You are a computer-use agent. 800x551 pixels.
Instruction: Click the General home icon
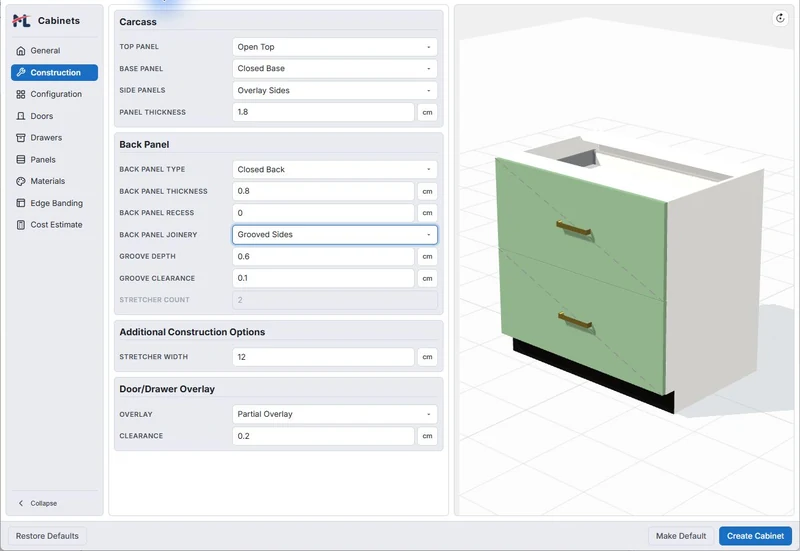coord(20,51)
